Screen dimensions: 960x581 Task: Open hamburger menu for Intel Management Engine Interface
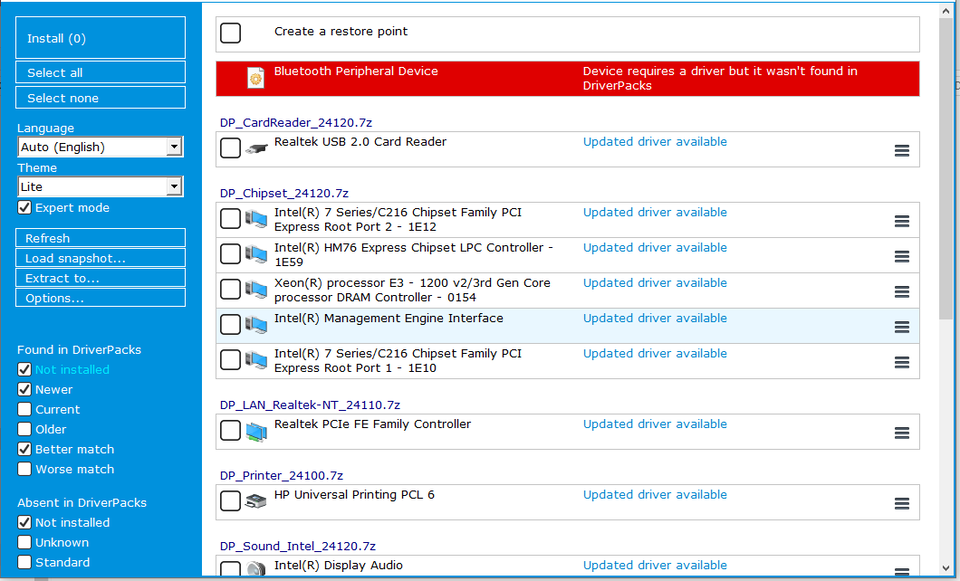pyautogui.click(x=901, y=327)
